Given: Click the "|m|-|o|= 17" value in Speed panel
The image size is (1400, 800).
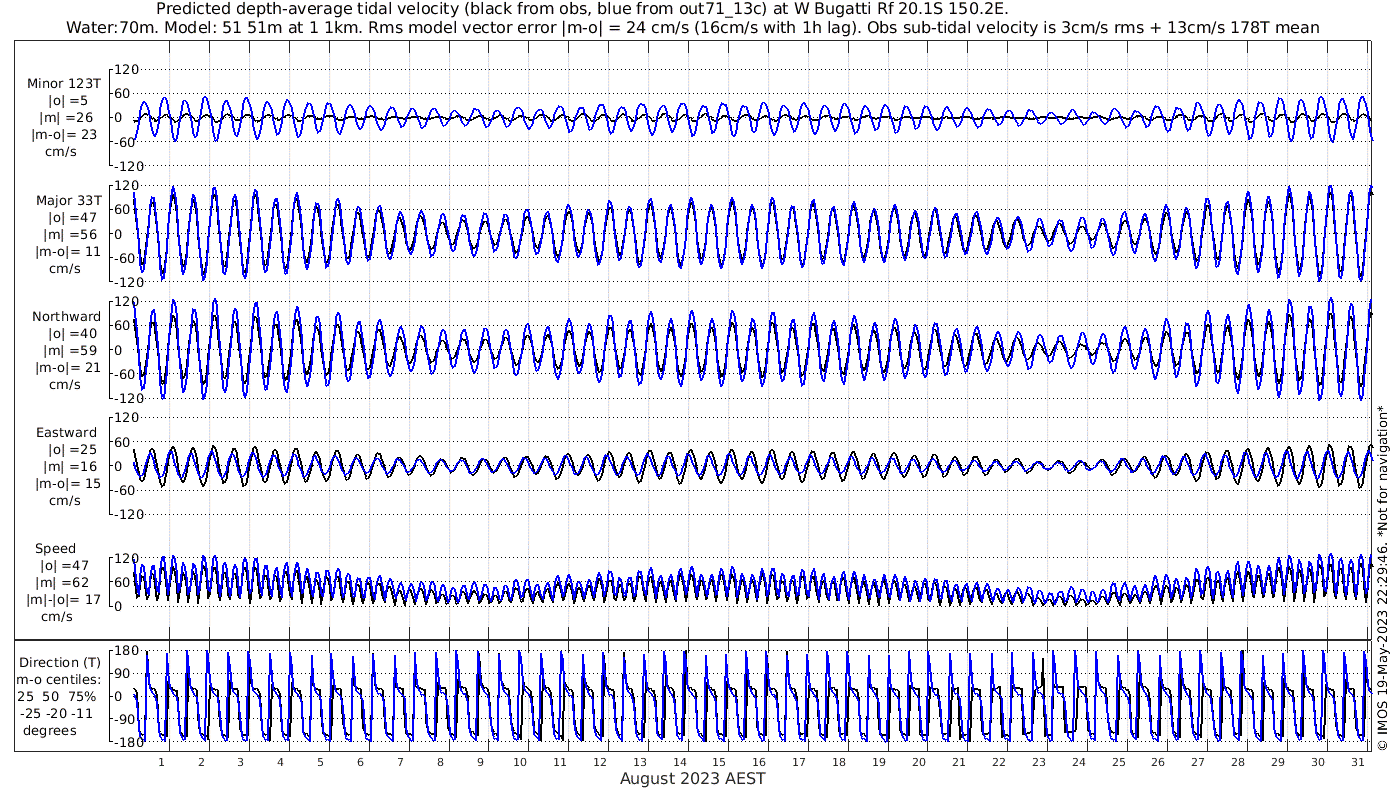Looking at the screenshot, I should click(64, 600).
